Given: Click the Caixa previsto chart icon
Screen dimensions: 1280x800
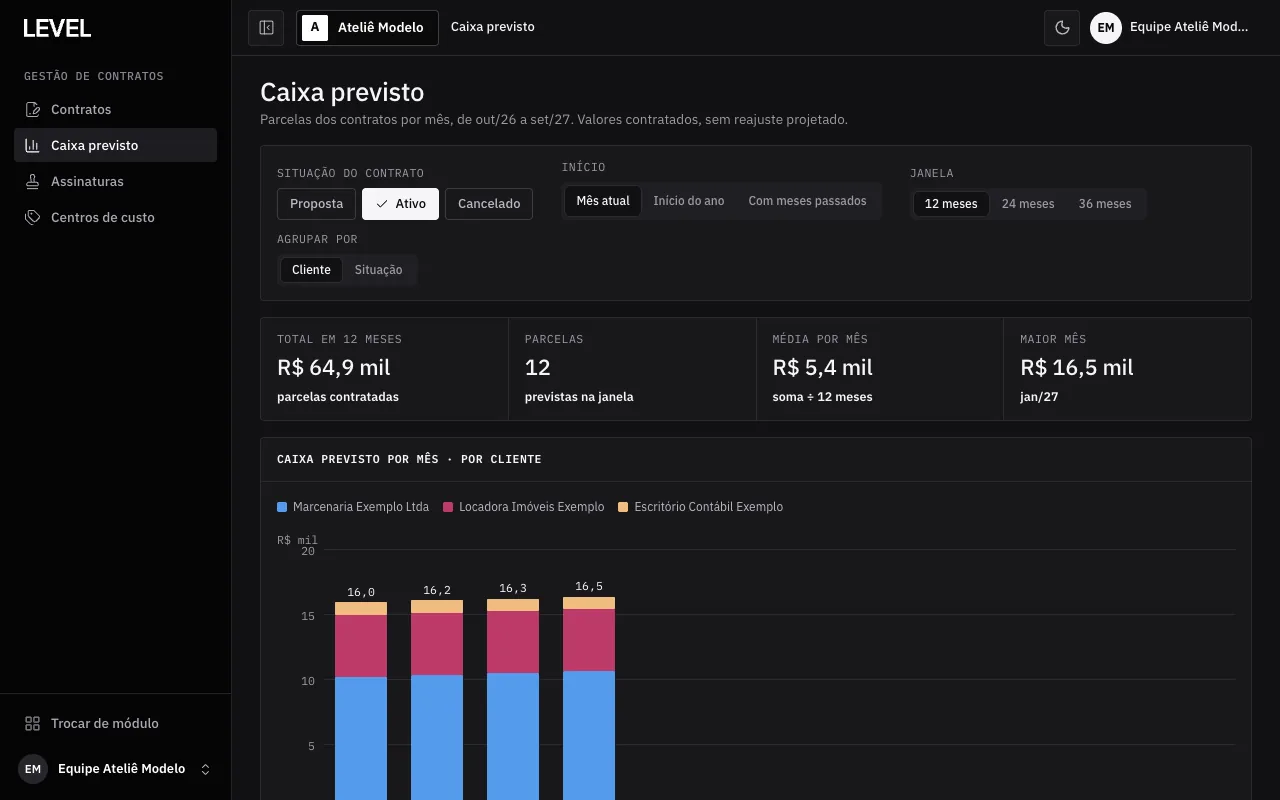Looking at the screenshot, I should [x=33, y=145].
